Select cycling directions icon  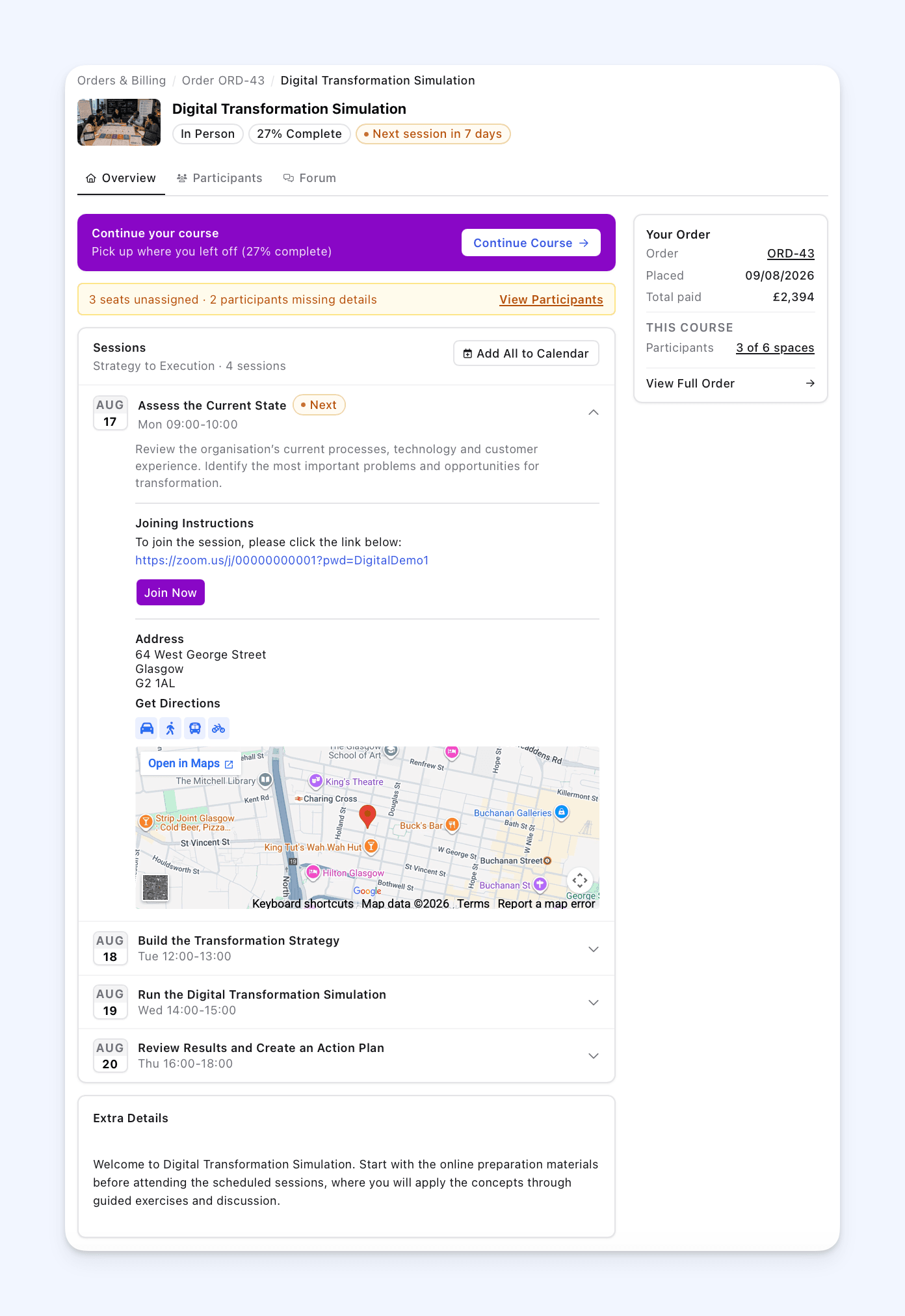(218, 728)
